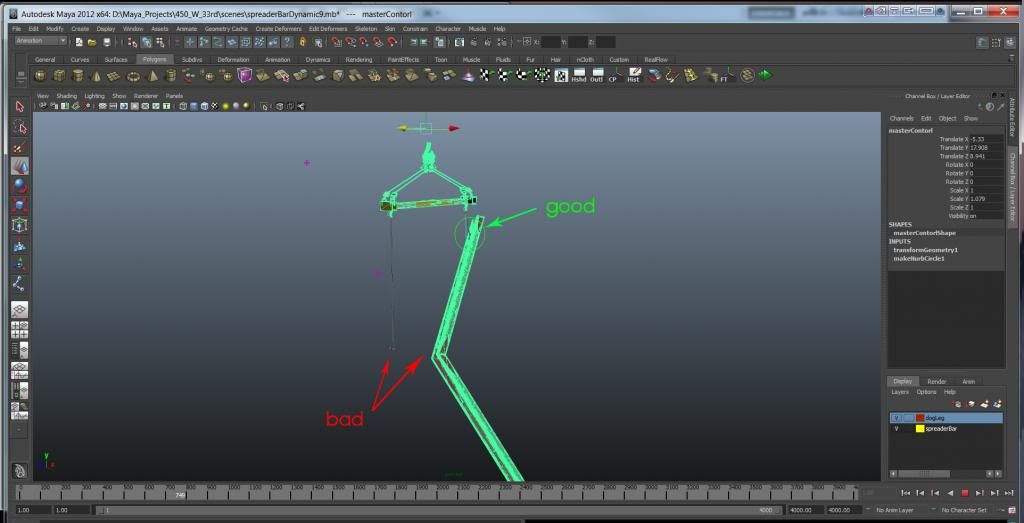Viewport: 1024px width, 523px height.
Task: Click the CP shelf button
Action: click(x=615, y=76)
